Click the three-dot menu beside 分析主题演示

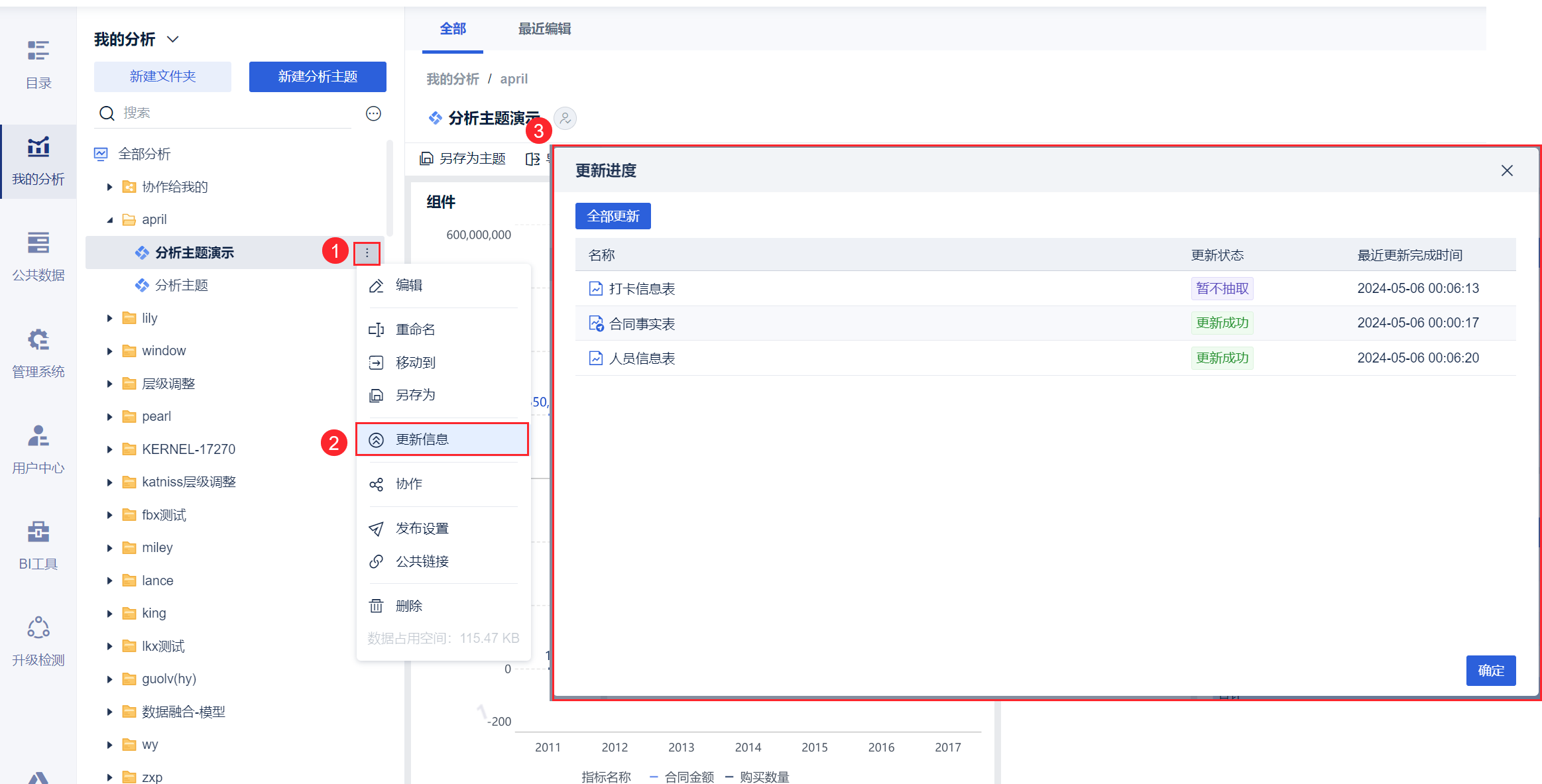(x=367, y=252)
